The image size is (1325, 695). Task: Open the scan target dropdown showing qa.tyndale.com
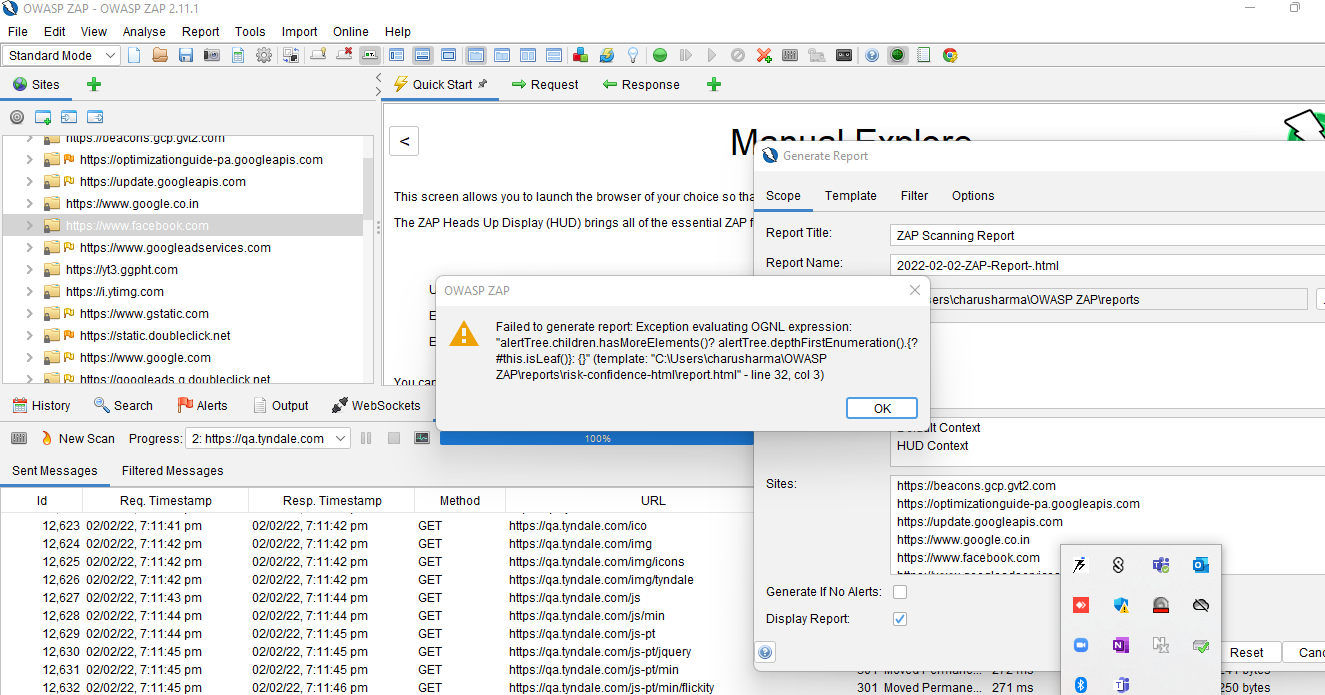[268, 437]
